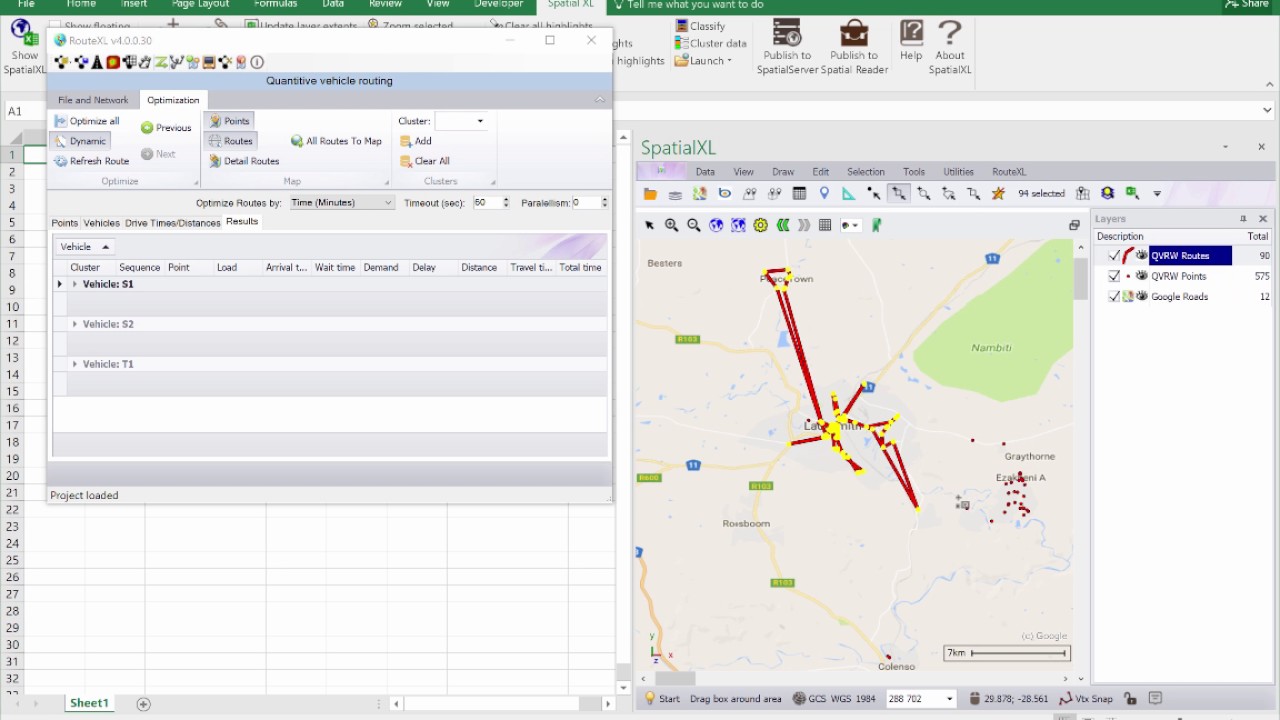Go to previous map extent green arrows
Viewport: 1280px width, 720px height.
783,225
